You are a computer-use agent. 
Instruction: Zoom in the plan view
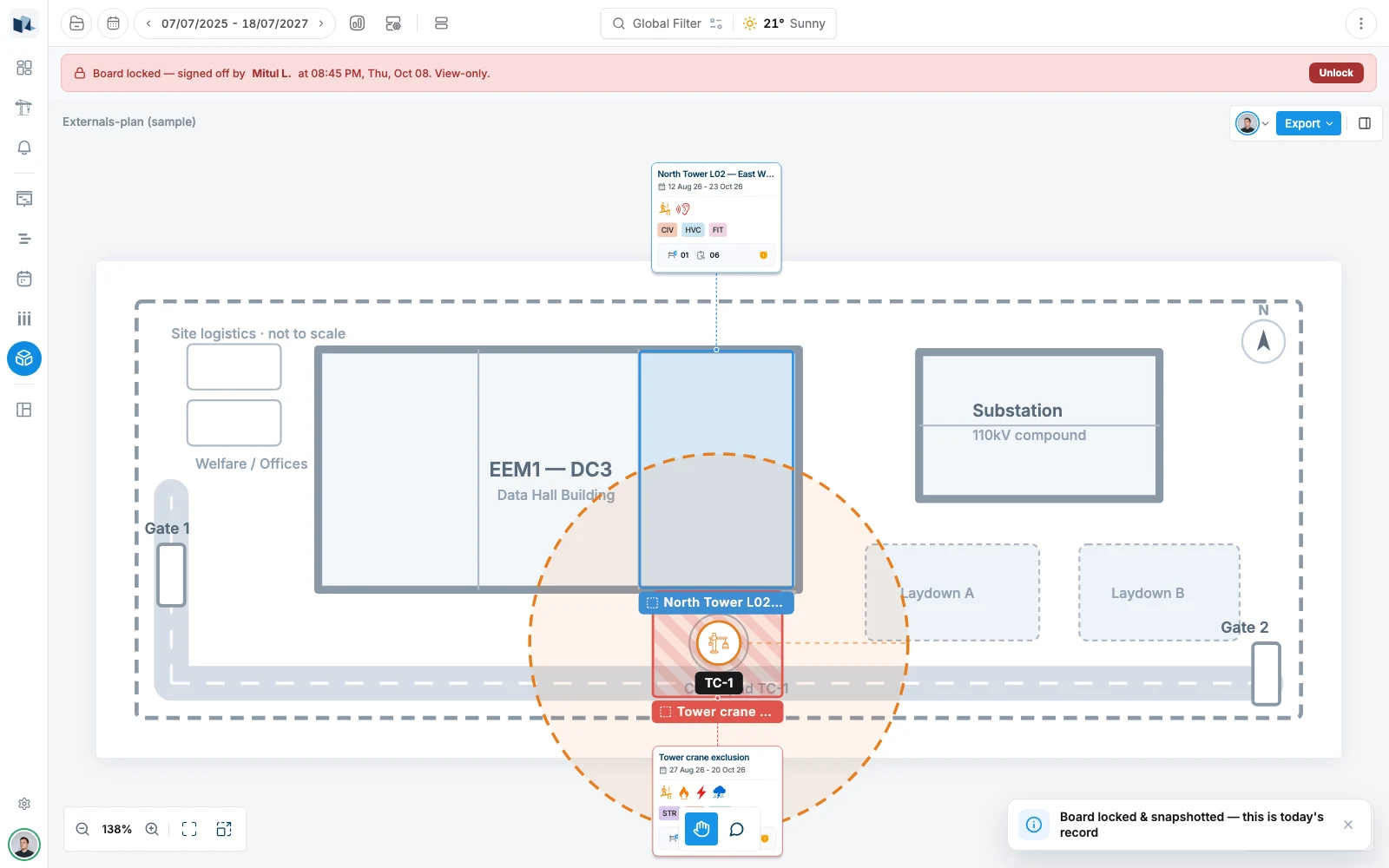coord(152,829)
